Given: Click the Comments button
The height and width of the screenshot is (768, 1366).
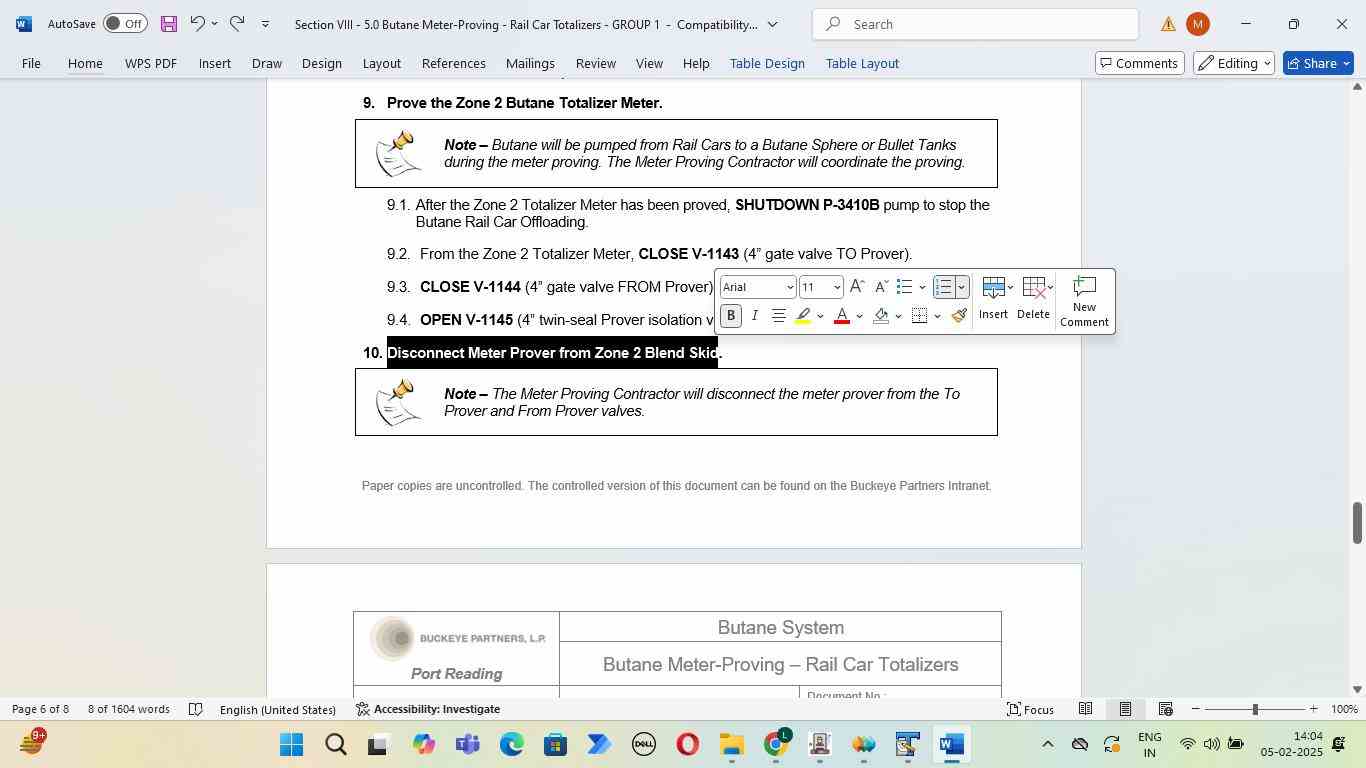Looking at the screenshot, I should coord(1138,63).
